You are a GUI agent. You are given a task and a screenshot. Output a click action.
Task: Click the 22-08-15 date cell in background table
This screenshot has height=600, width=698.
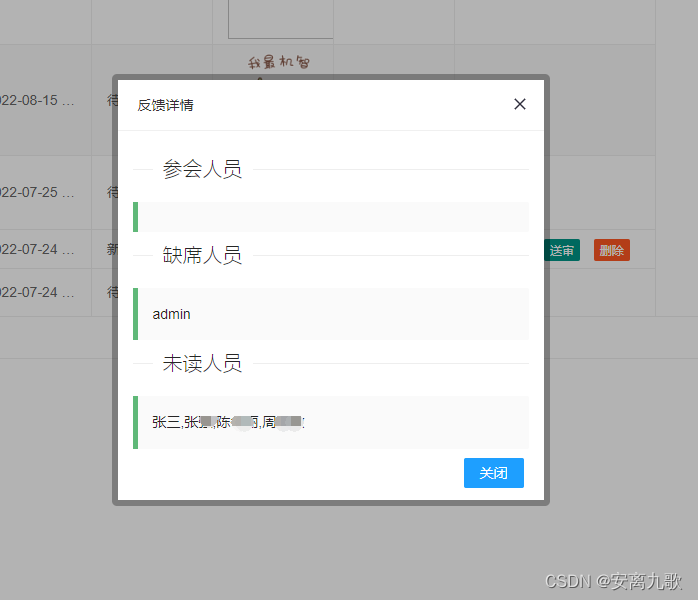click(x=37, y=100)
